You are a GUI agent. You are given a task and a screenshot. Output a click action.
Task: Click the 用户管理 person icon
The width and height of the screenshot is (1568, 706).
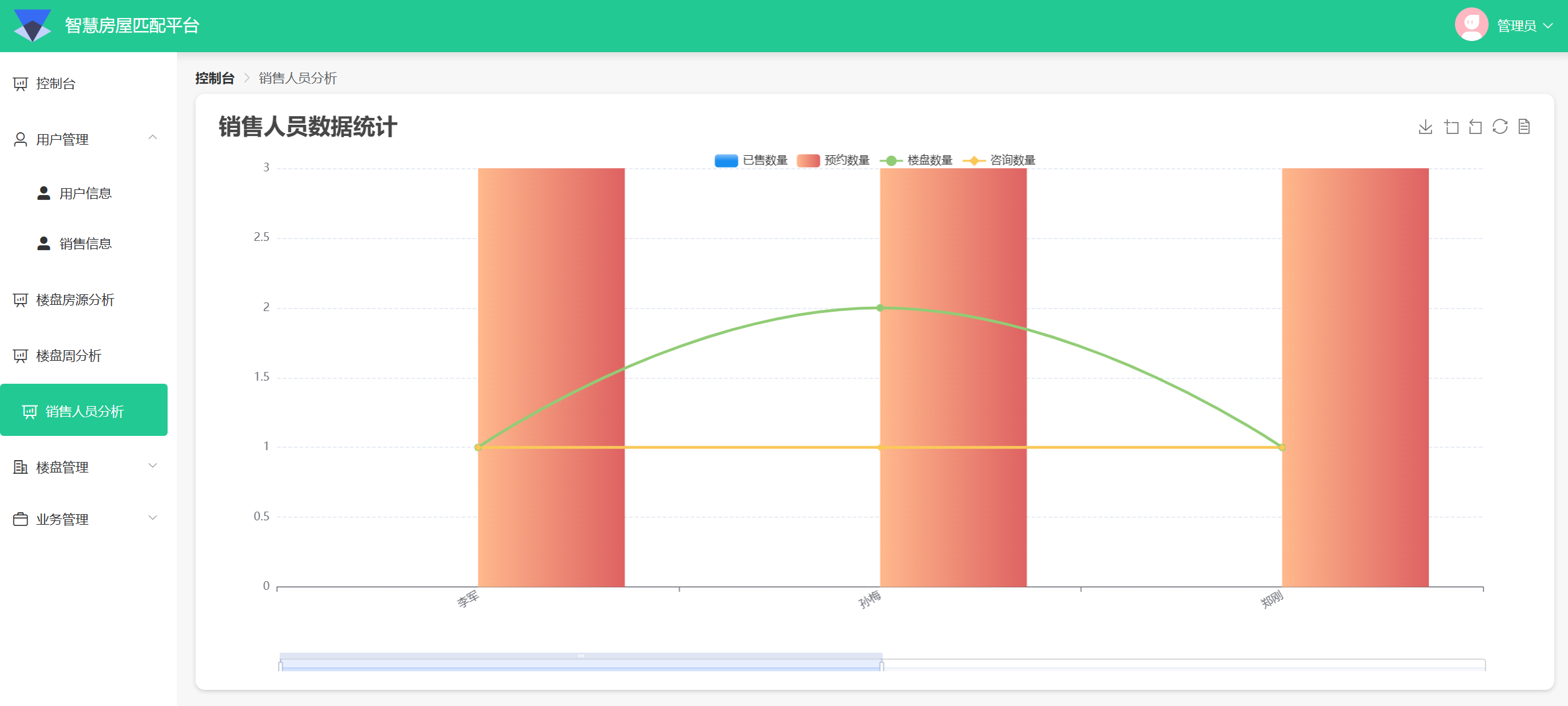point(20,140)
